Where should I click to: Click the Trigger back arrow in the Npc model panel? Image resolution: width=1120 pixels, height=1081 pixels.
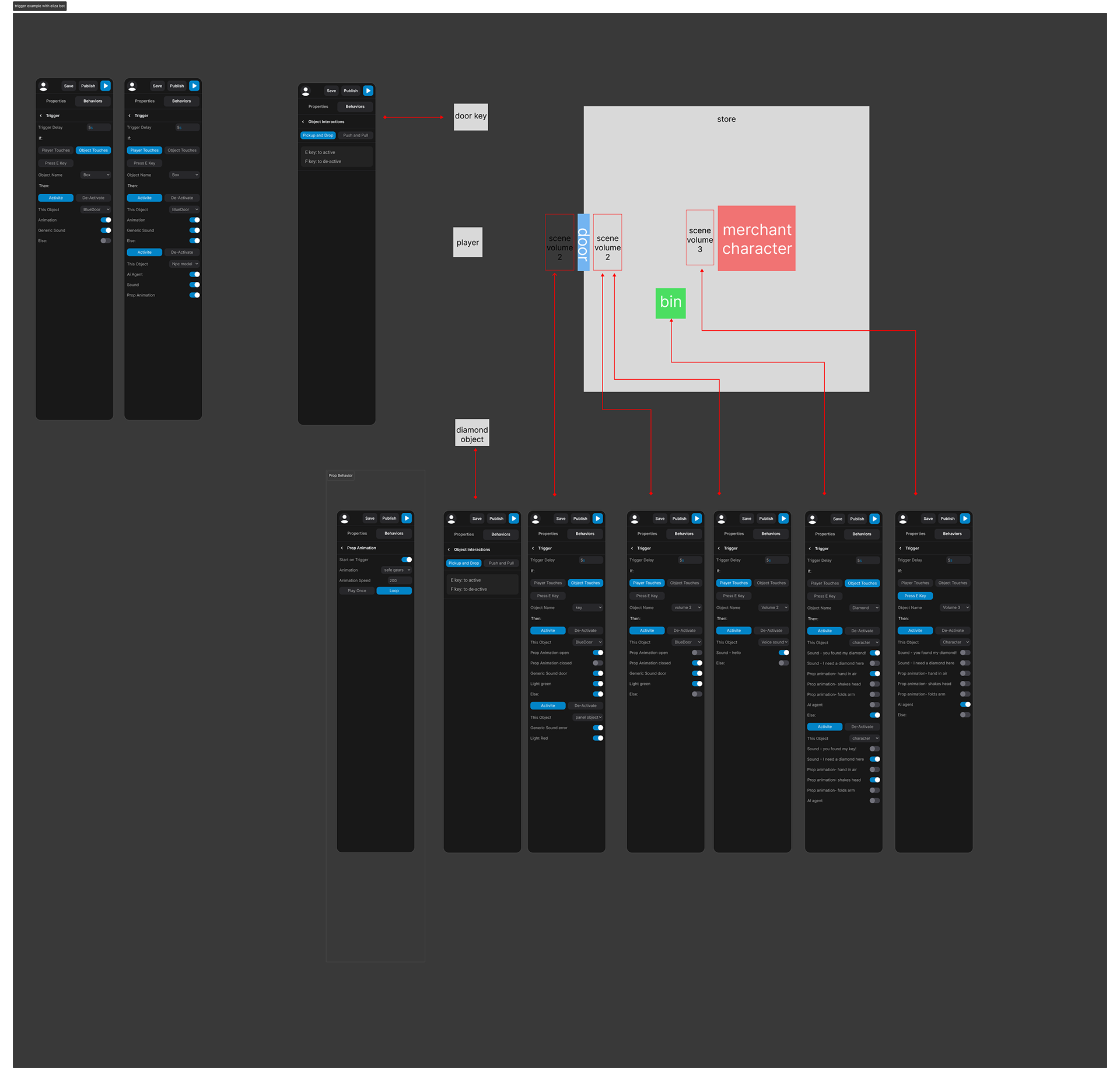click(x=129, y=116)
